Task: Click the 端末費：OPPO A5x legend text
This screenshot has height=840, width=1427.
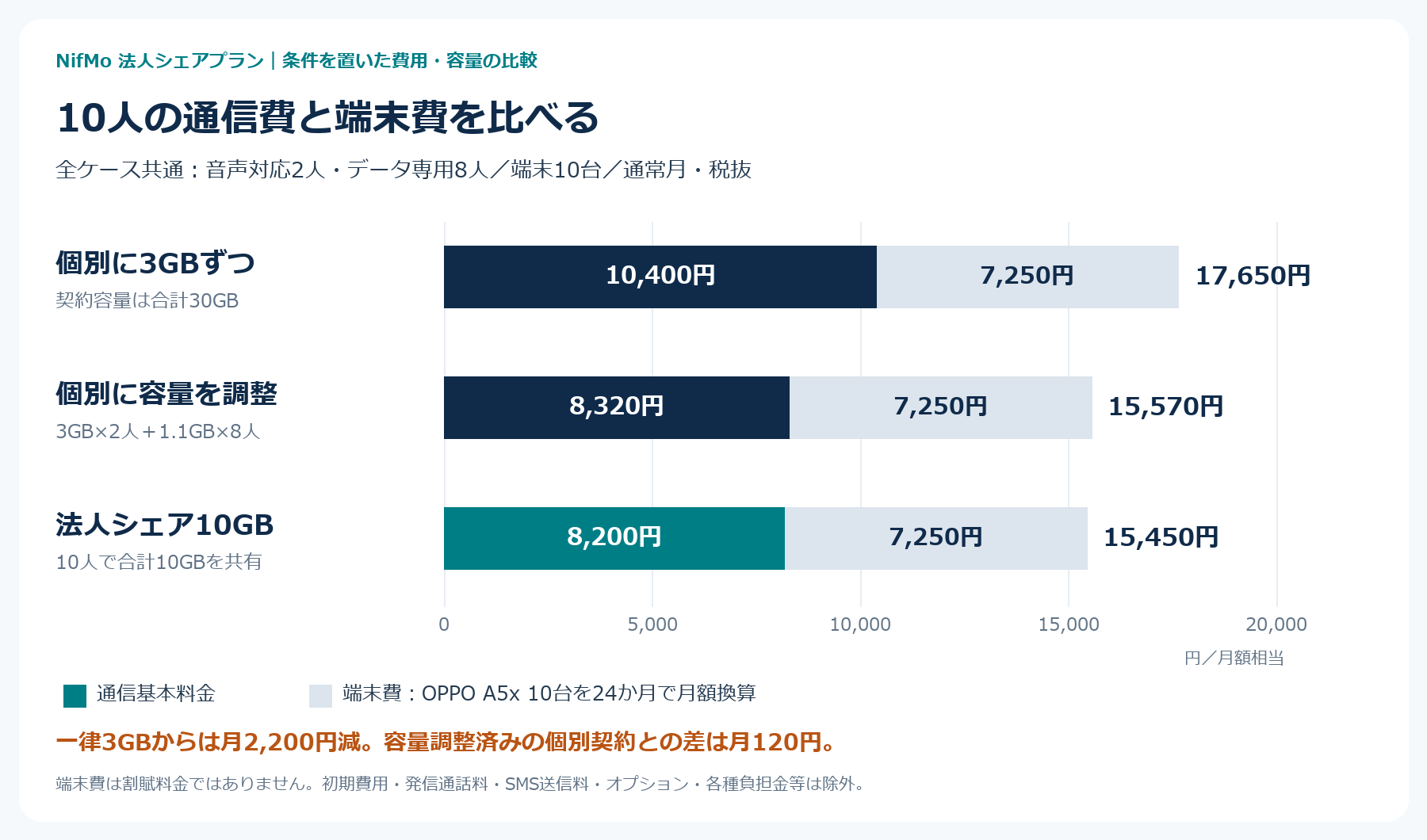Action: [x=549, y=693]
